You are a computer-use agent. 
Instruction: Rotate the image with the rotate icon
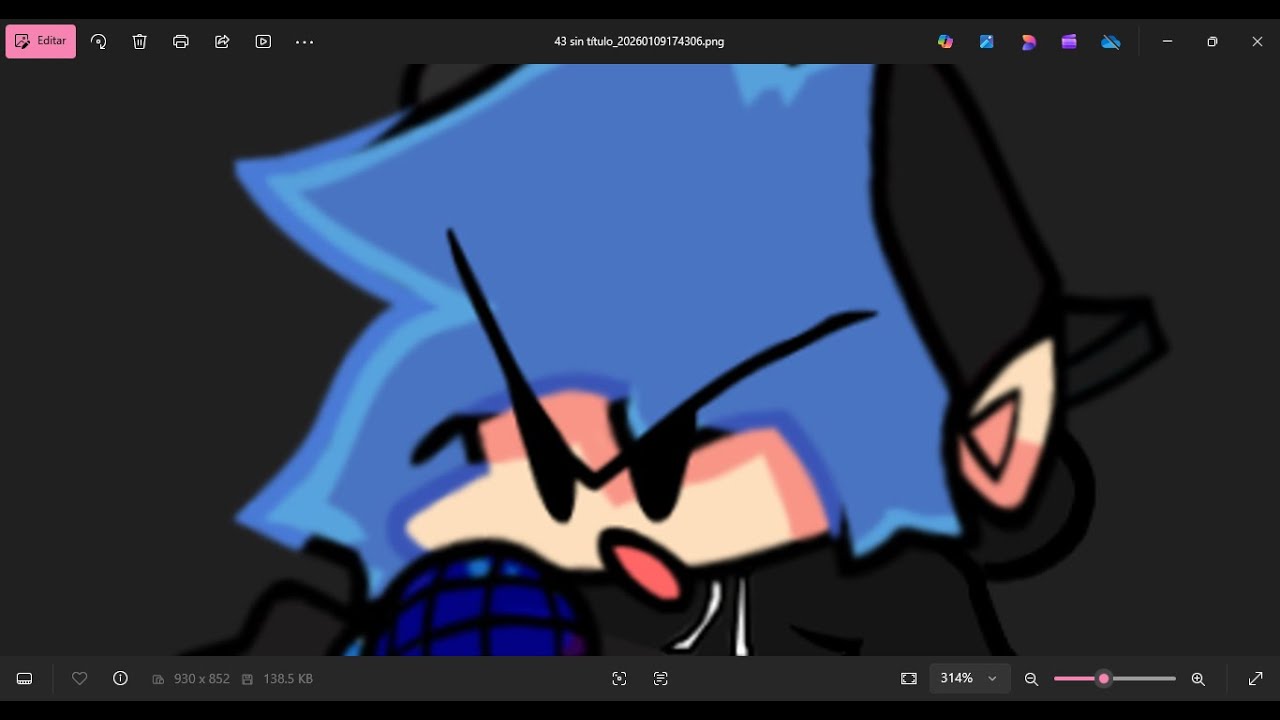coord(98,41)
